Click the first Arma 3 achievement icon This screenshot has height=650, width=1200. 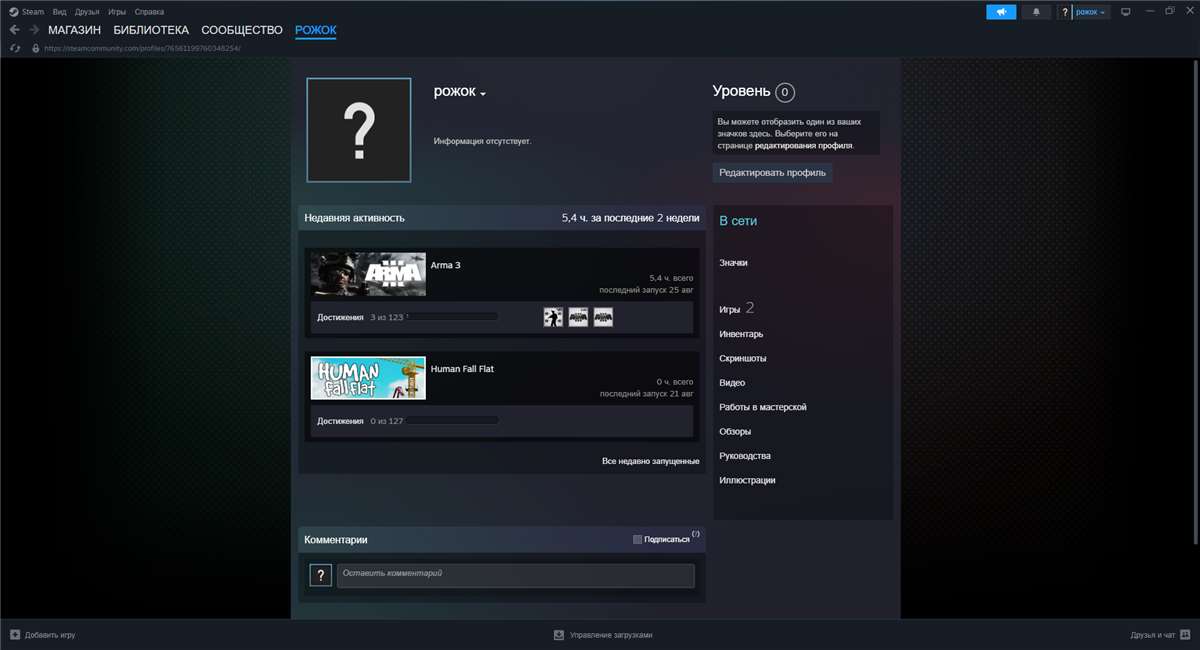(553, 317)
